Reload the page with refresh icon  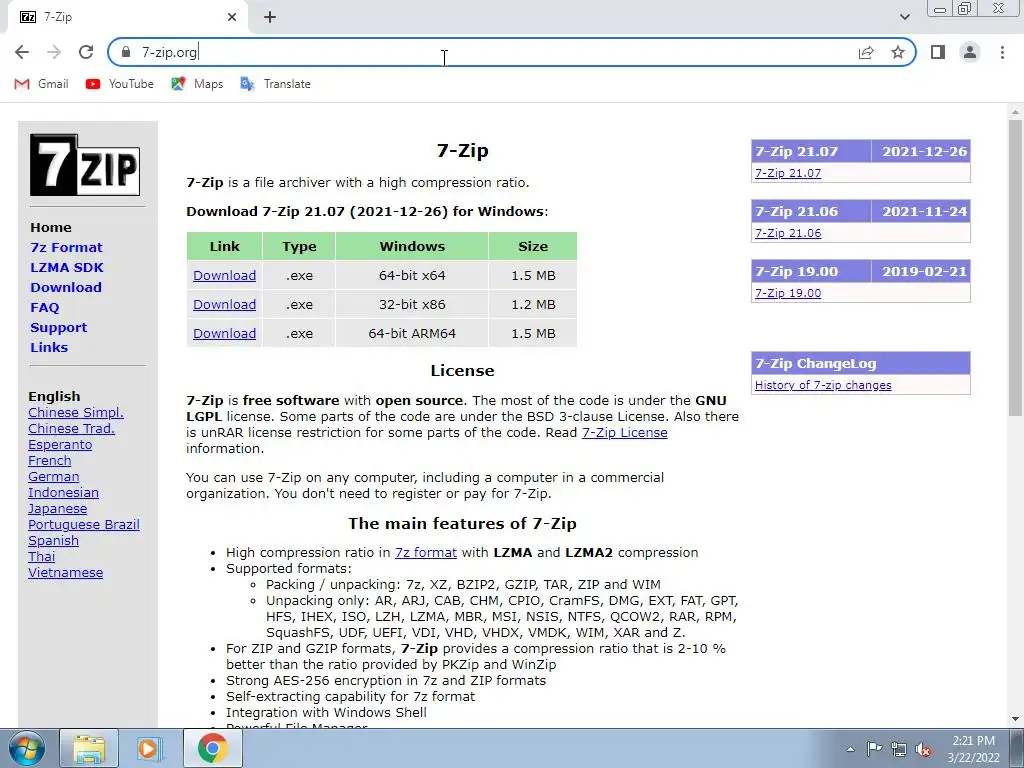(86, 52)
